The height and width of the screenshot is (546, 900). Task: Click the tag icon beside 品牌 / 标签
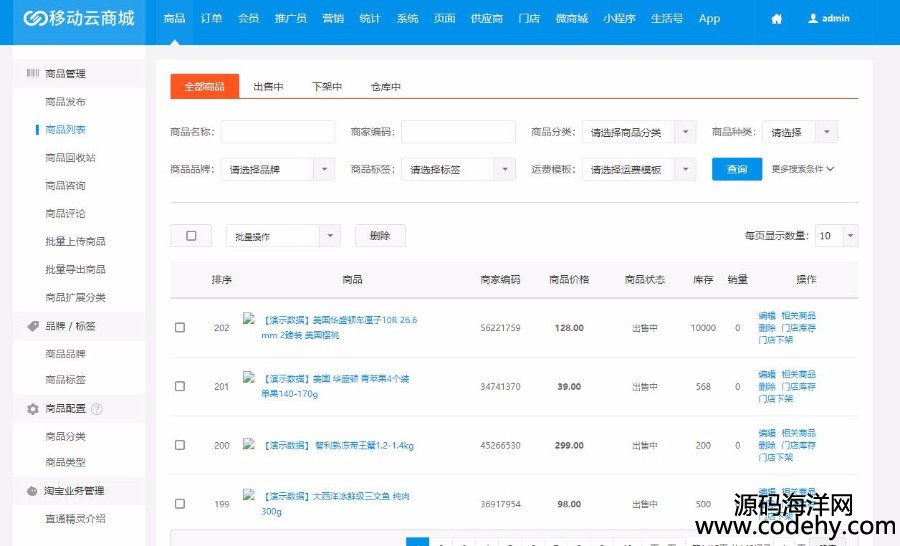(33, 326)
